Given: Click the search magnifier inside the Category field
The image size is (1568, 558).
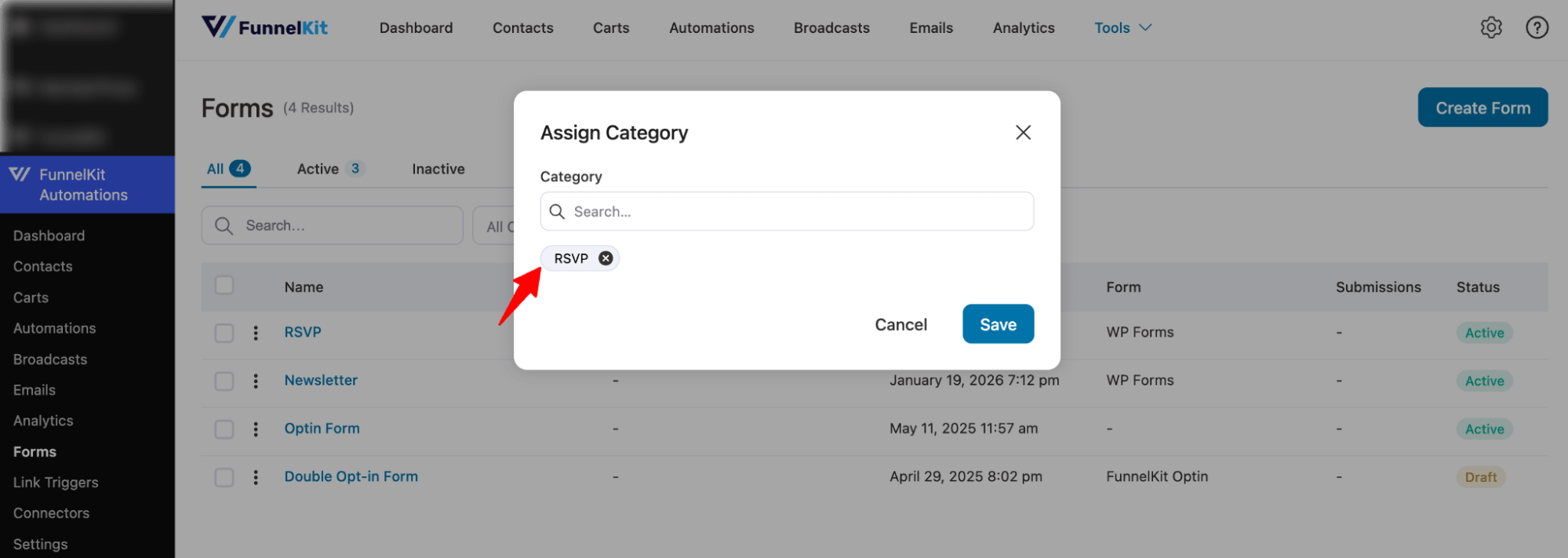Looking at the screenshot, I should point(557,211).
